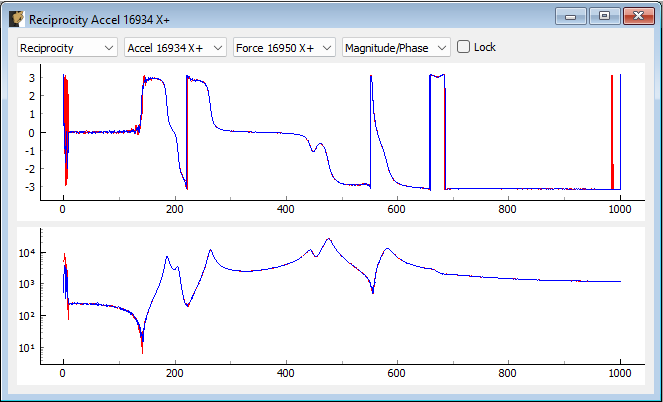Viewport: 663px width, 402px height.
Task: Expand the Magnitude/Phase display dropdown
Action: 395,47
